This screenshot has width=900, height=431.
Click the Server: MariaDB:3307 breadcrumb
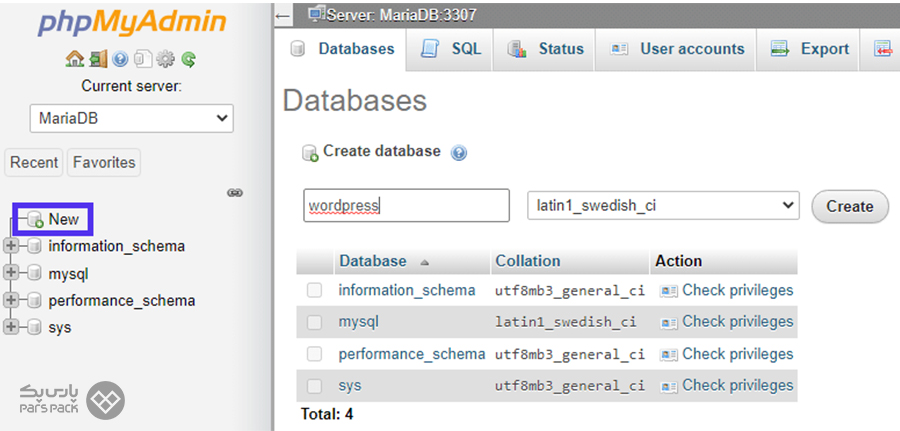tap(401, 14)
